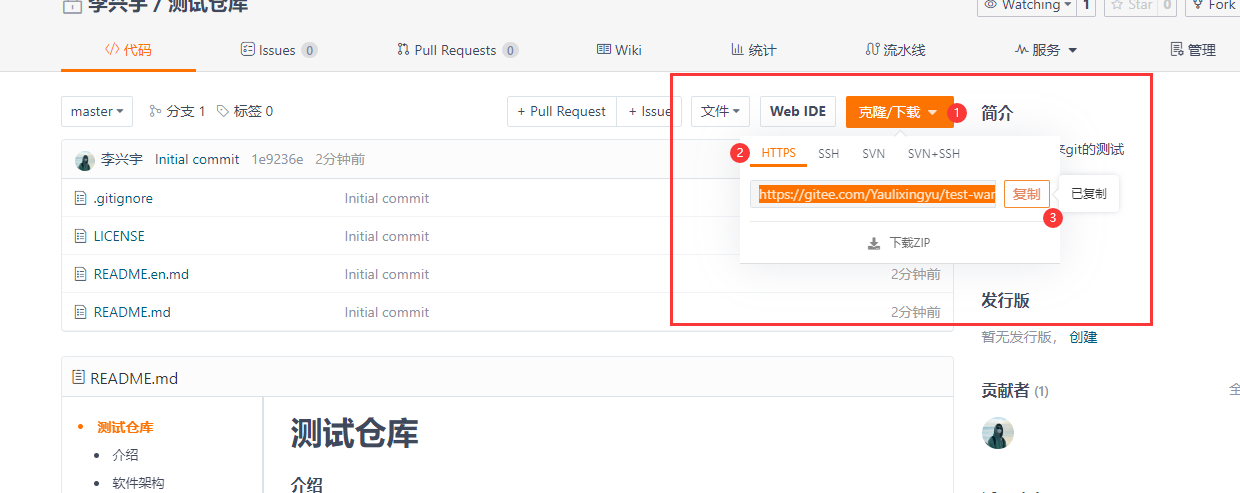
Task: Open the latest commit message Initial commit
Action: click(x=197, y=159)
